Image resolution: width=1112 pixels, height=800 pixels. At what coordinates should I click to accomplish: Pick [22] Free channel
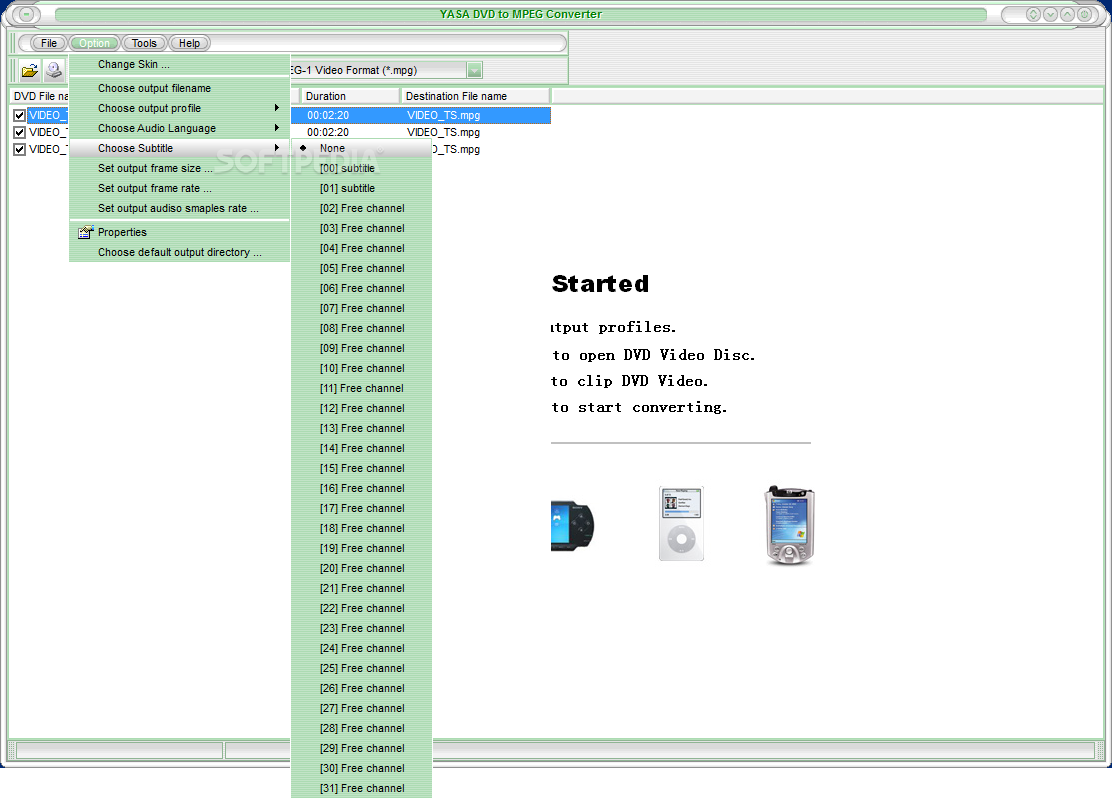pos(361,608)
